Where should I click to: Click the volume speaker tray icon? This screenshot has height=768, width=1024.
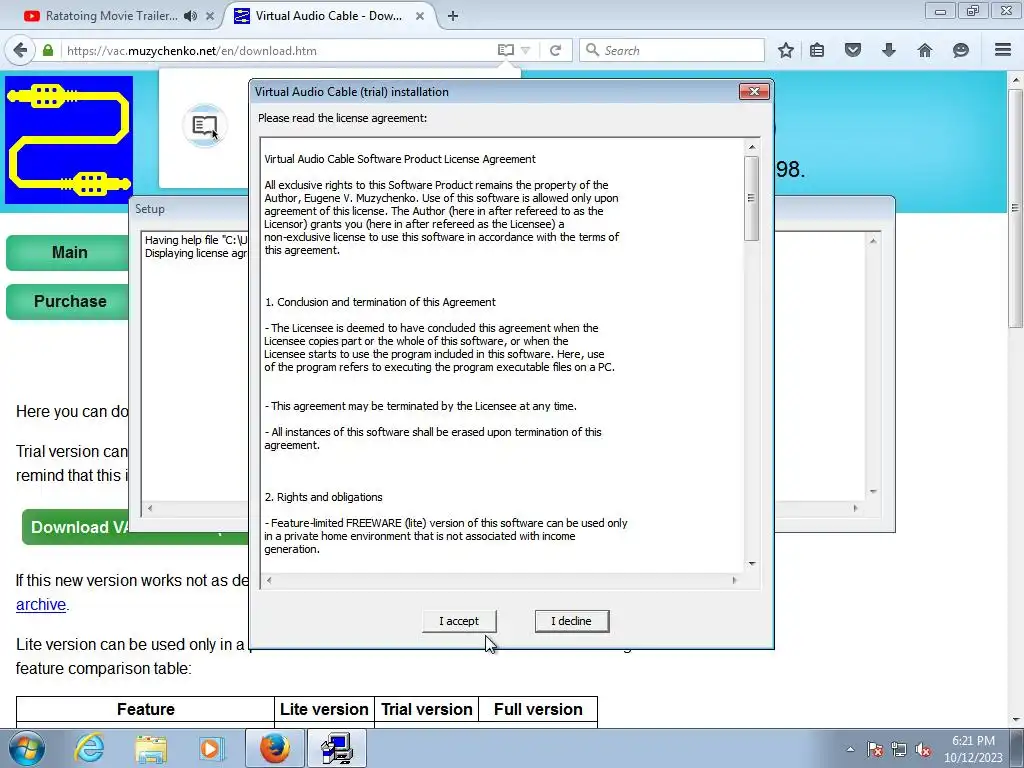(x=923, y=750)
